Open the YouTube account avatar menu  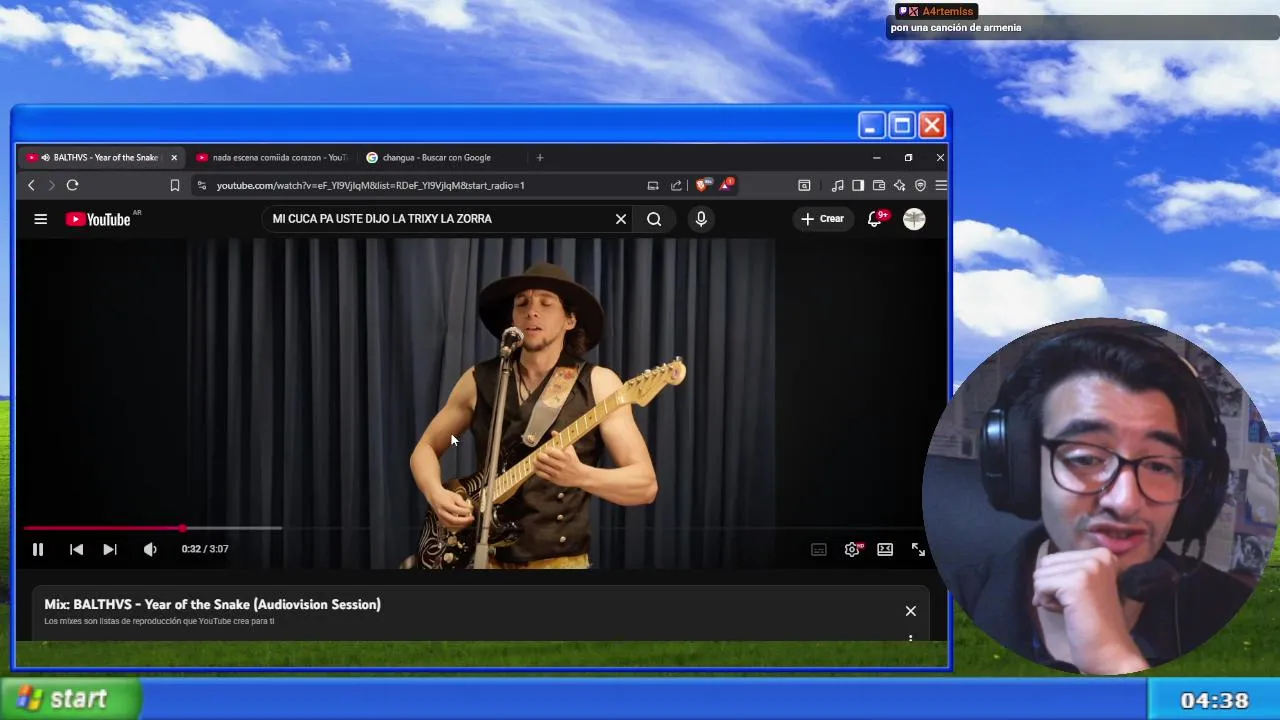[914, 219]
